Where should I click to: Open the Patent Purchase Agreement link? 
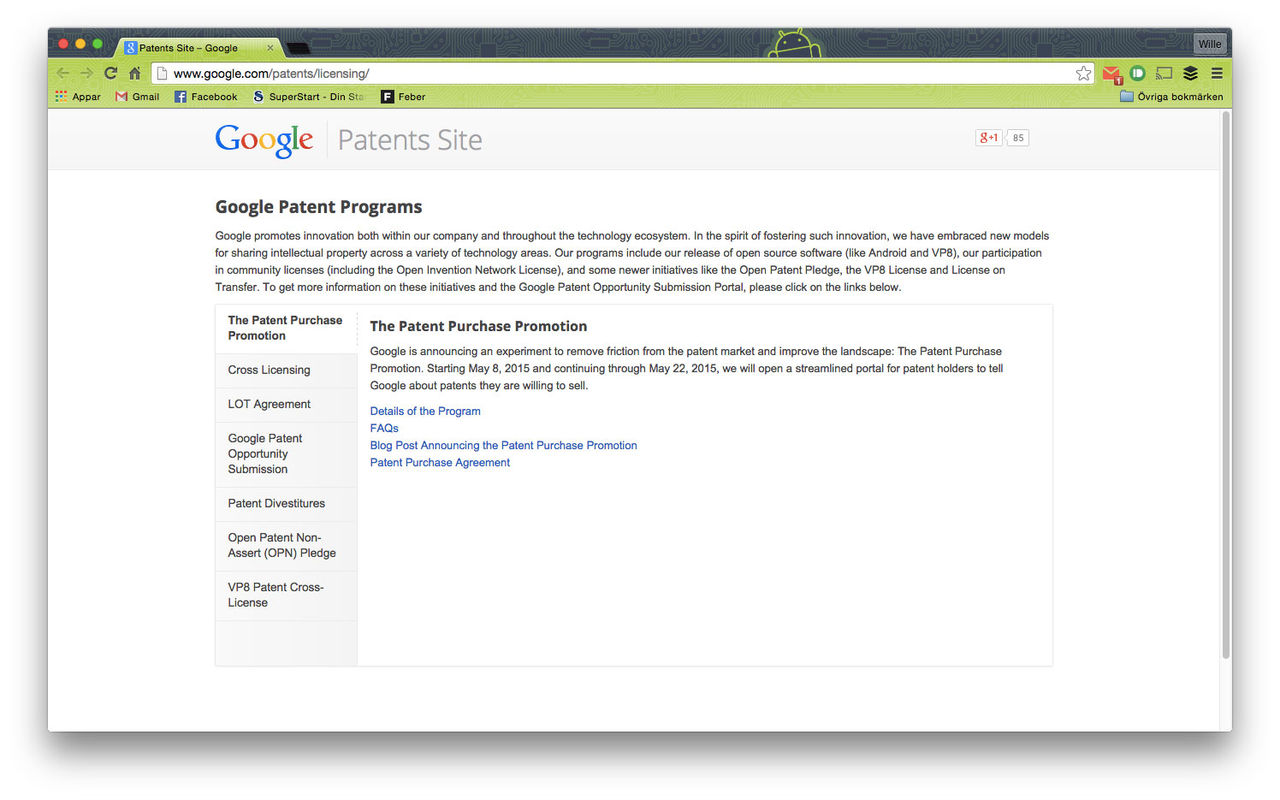(440, 462)
